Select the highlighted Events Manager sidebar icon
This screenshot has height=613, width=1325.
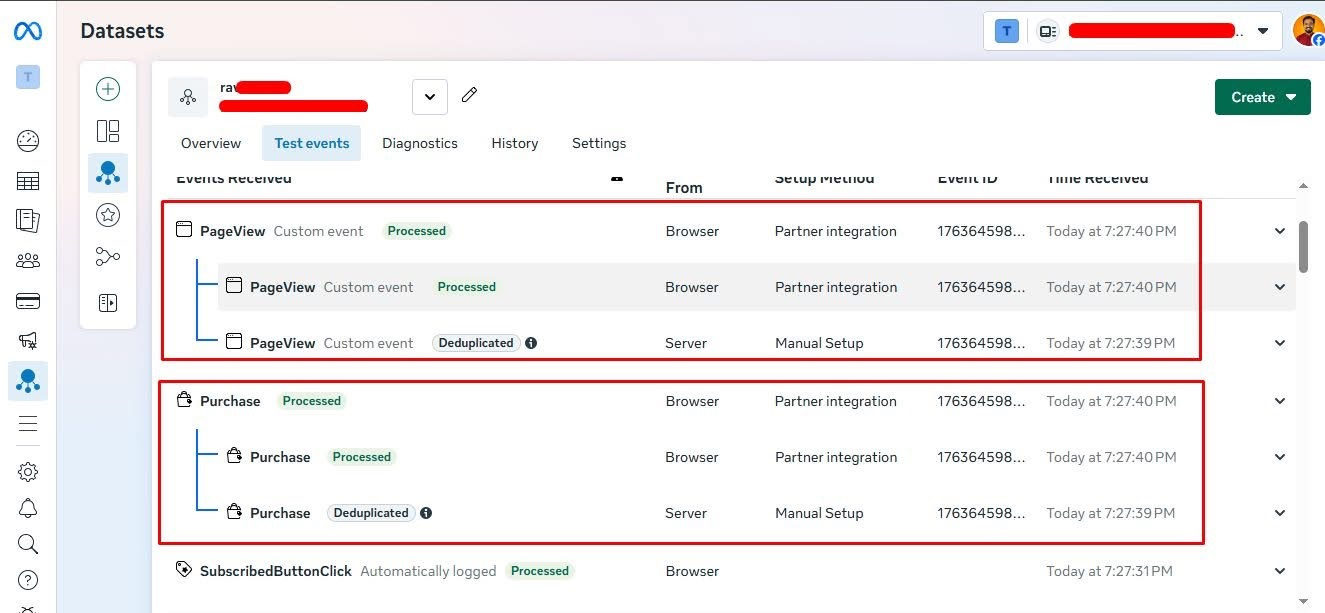pos(28,381)
